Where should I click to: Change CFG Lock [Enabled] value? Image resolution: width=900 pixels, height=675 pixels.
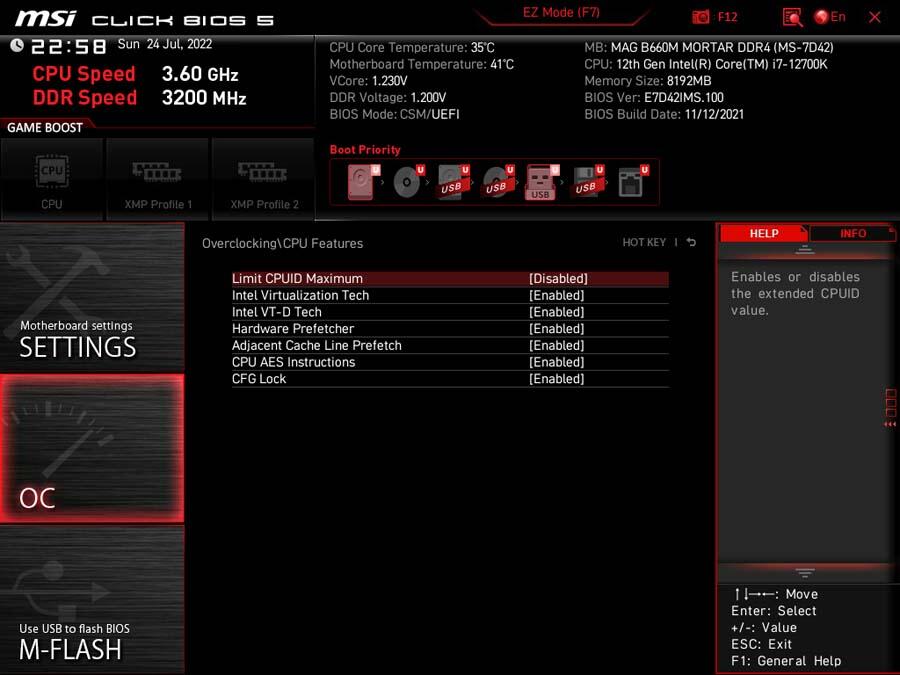coord(556,379)
